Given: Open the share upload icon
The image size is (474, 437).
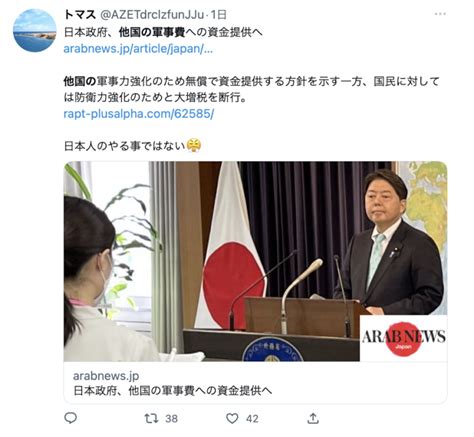Looking at the screenshot, I should (313, 418).
